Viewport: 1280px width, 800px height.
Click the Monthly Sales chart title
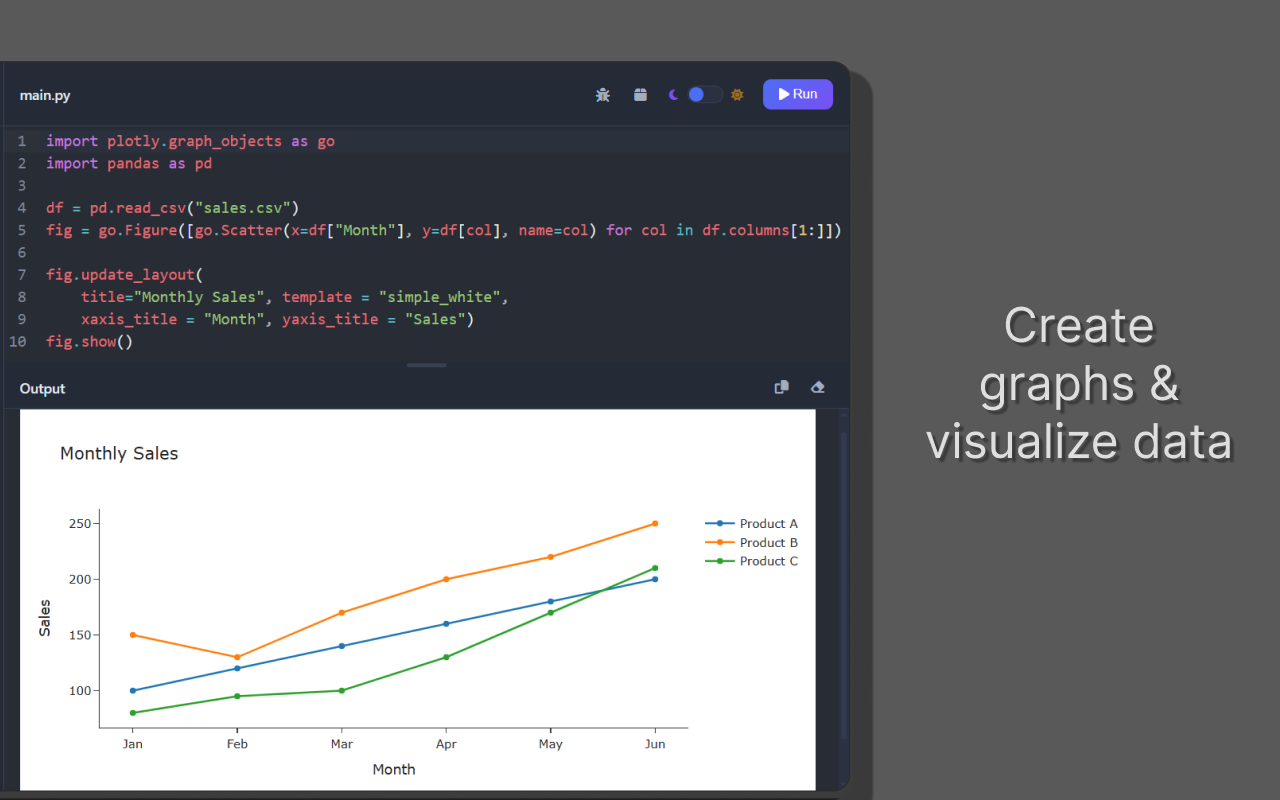click(119, 453)
